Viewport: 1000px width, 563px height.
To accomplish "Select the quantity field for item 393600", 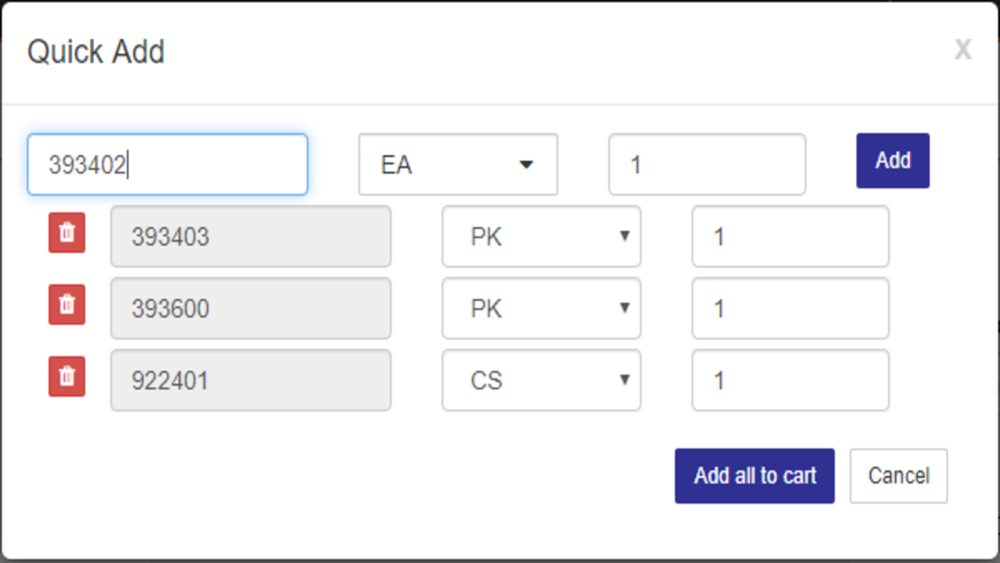I will coord(791,309).
